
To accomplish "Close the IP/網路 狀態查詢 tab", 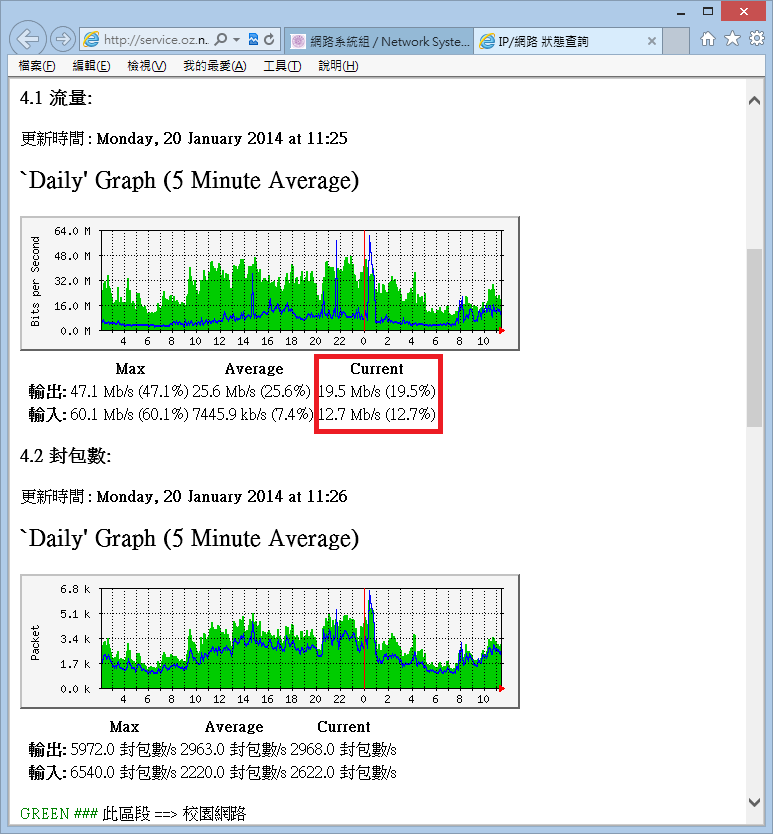I will pyautogui.click(x=651, y=42).
